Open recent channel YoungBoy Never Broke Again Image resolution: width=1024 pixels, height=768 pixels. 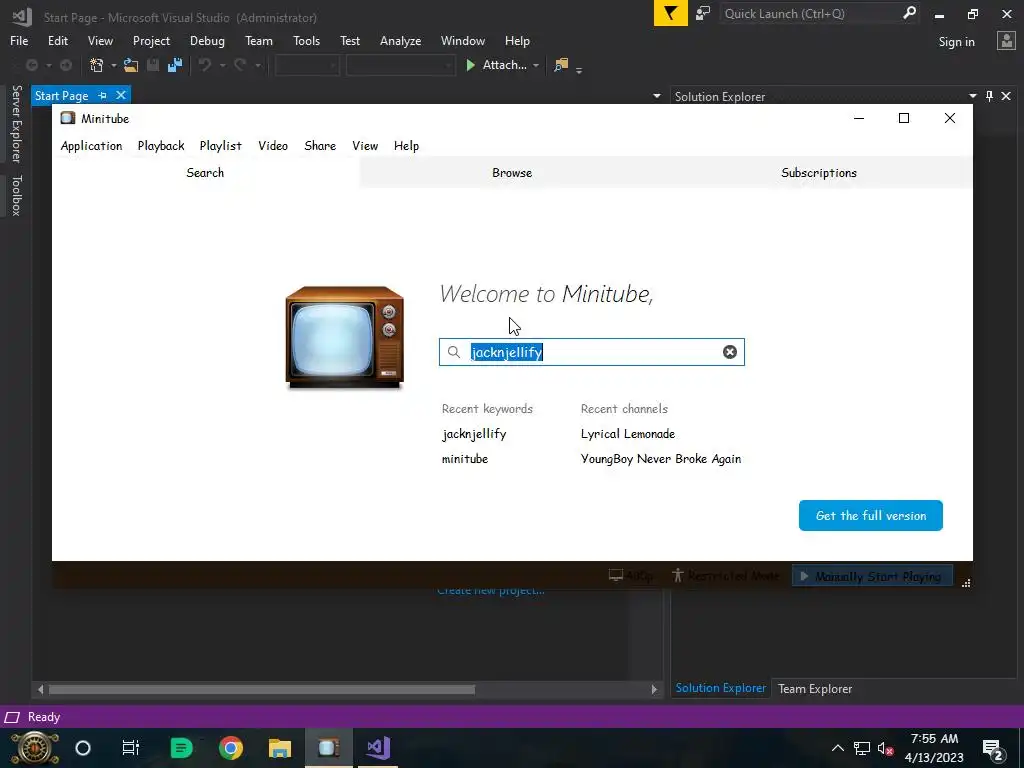tap(661, 458)
